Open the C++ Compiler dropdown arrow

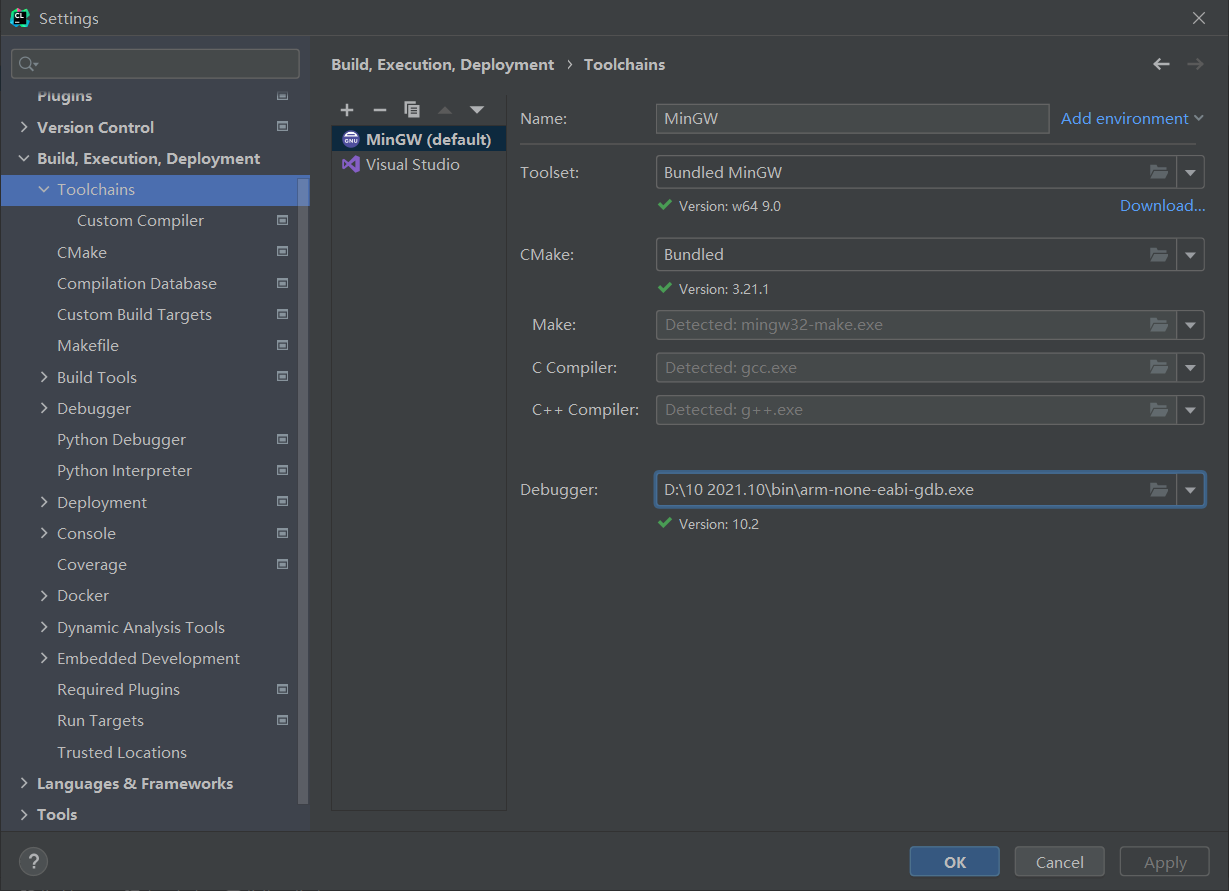(1190, 409)
